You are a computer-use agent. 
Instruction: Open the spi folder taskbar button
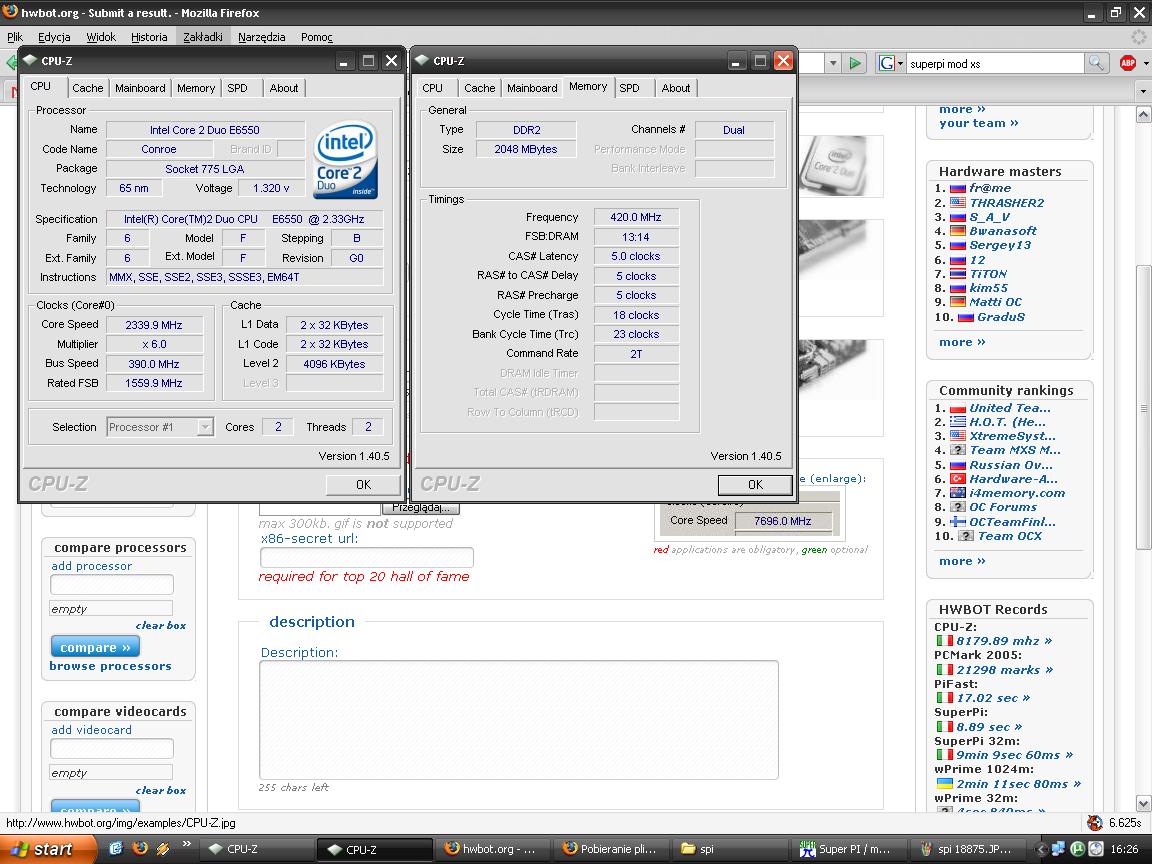(x=727, y=849)
